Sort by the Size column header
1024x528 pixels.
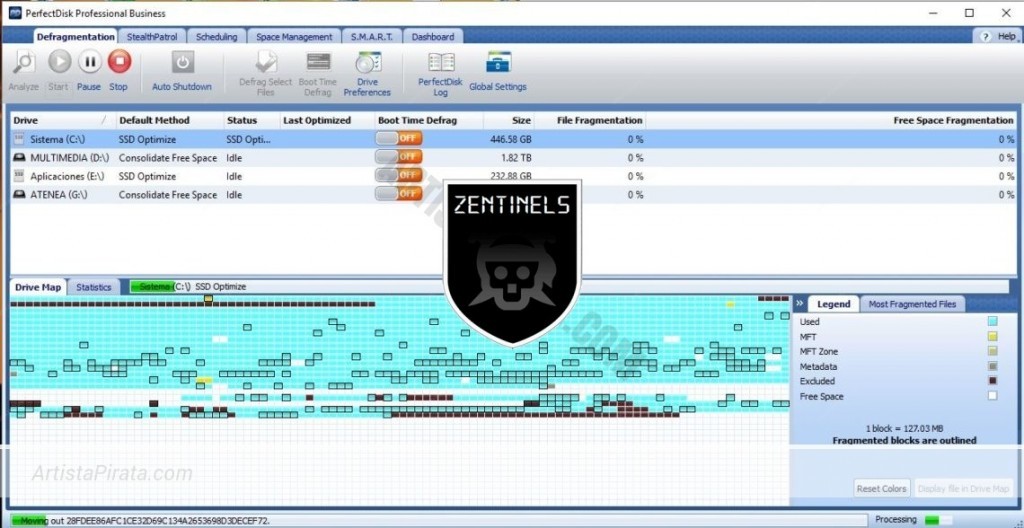509,120
